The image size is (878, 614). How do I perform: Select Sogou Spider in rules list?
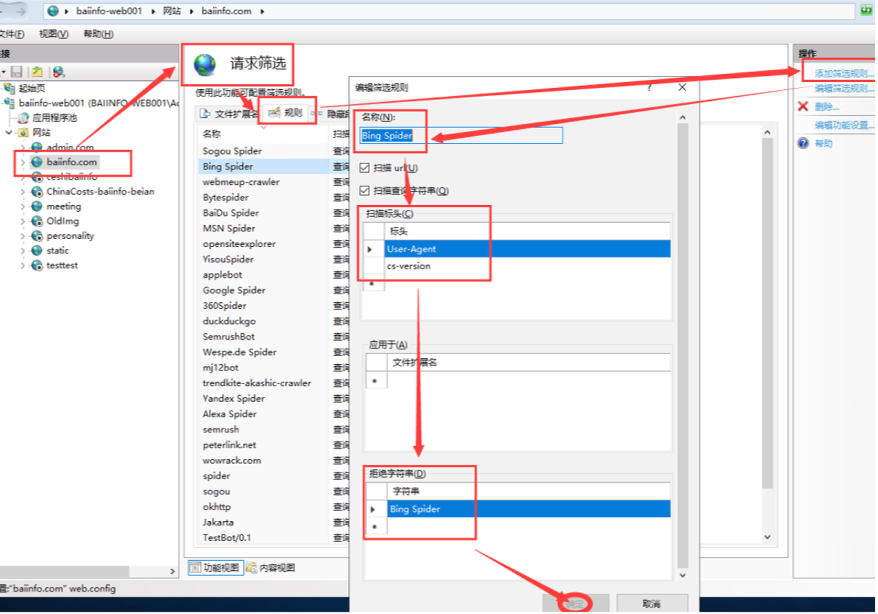tap(232, 151)
